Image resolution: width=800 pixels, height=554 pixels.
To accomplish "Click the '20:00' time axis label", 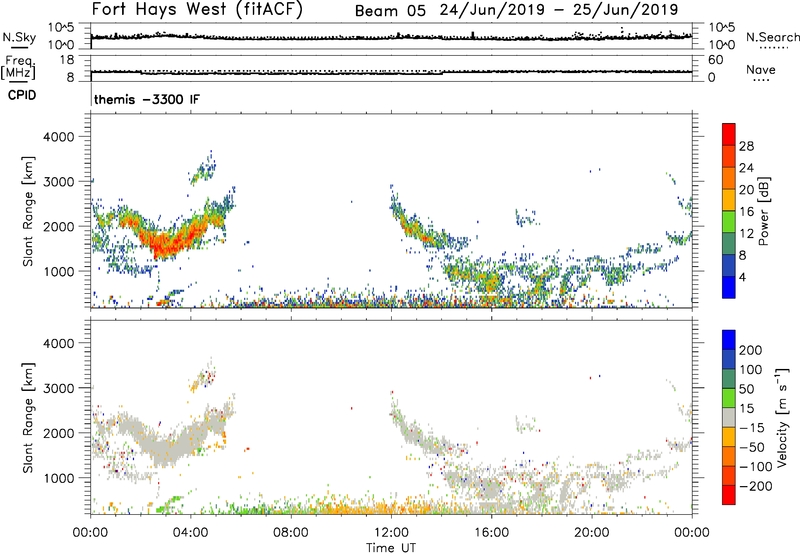I will click(x=592, y=533).
